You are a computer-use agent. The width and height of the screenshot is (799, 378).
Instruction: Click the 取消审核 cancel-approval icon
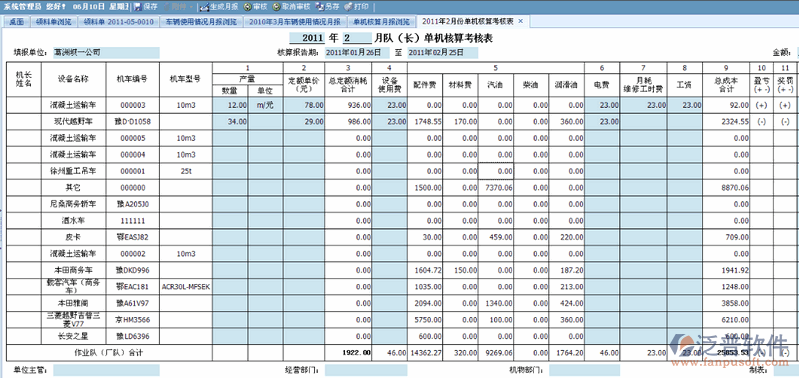pyautogui.click(x=277, y=7)
